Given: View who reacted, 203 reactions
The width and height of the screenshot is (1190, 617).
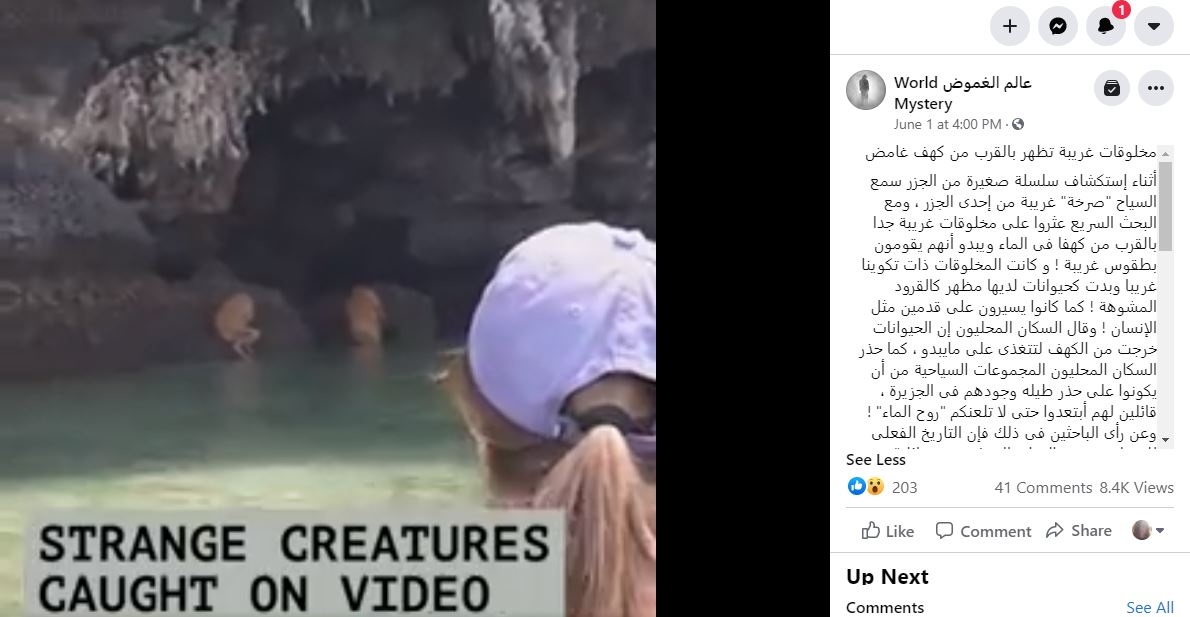Looking at the screenshot, I should click(882, 487).
